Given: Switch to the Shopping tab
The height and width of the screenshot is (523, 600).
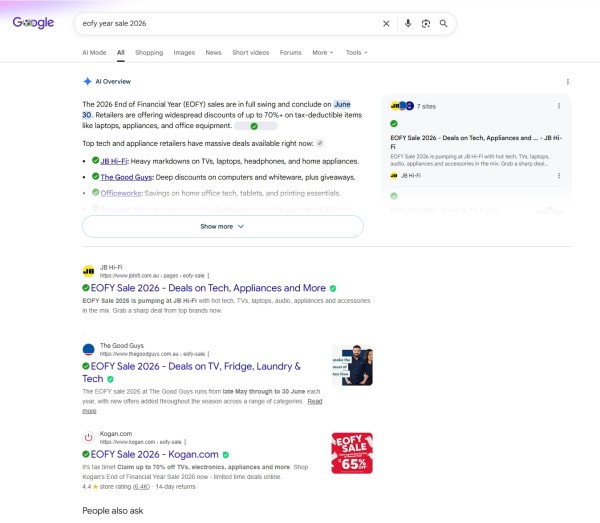Looking at the screenshot, I should point(149,52).
